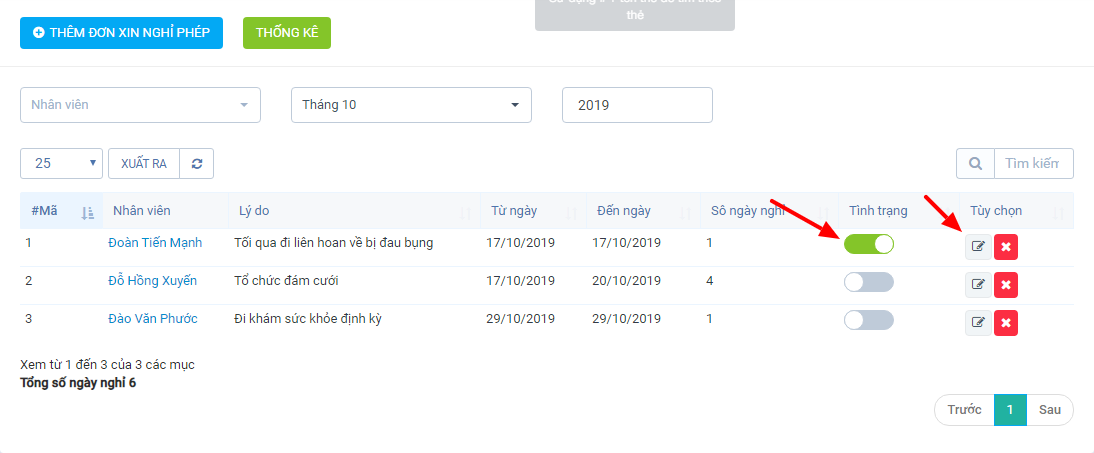Delete Đào Văn Phước's leave request
Image resolution: width=1094 pixels, height=453 pixels.
pyautogui.click(x=1006, y=322)
